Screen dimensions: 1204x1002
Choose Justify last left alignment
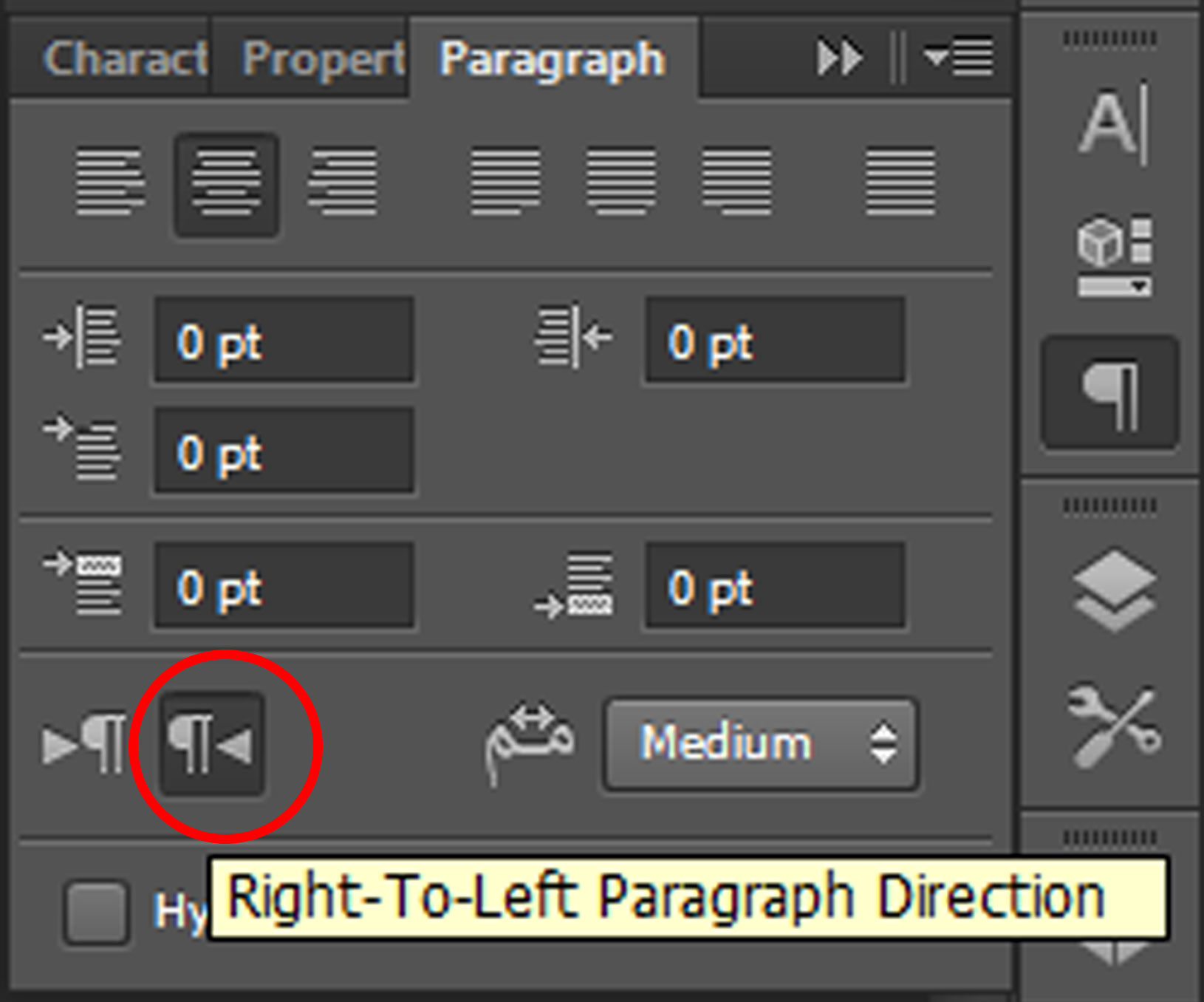click(506, 183)
